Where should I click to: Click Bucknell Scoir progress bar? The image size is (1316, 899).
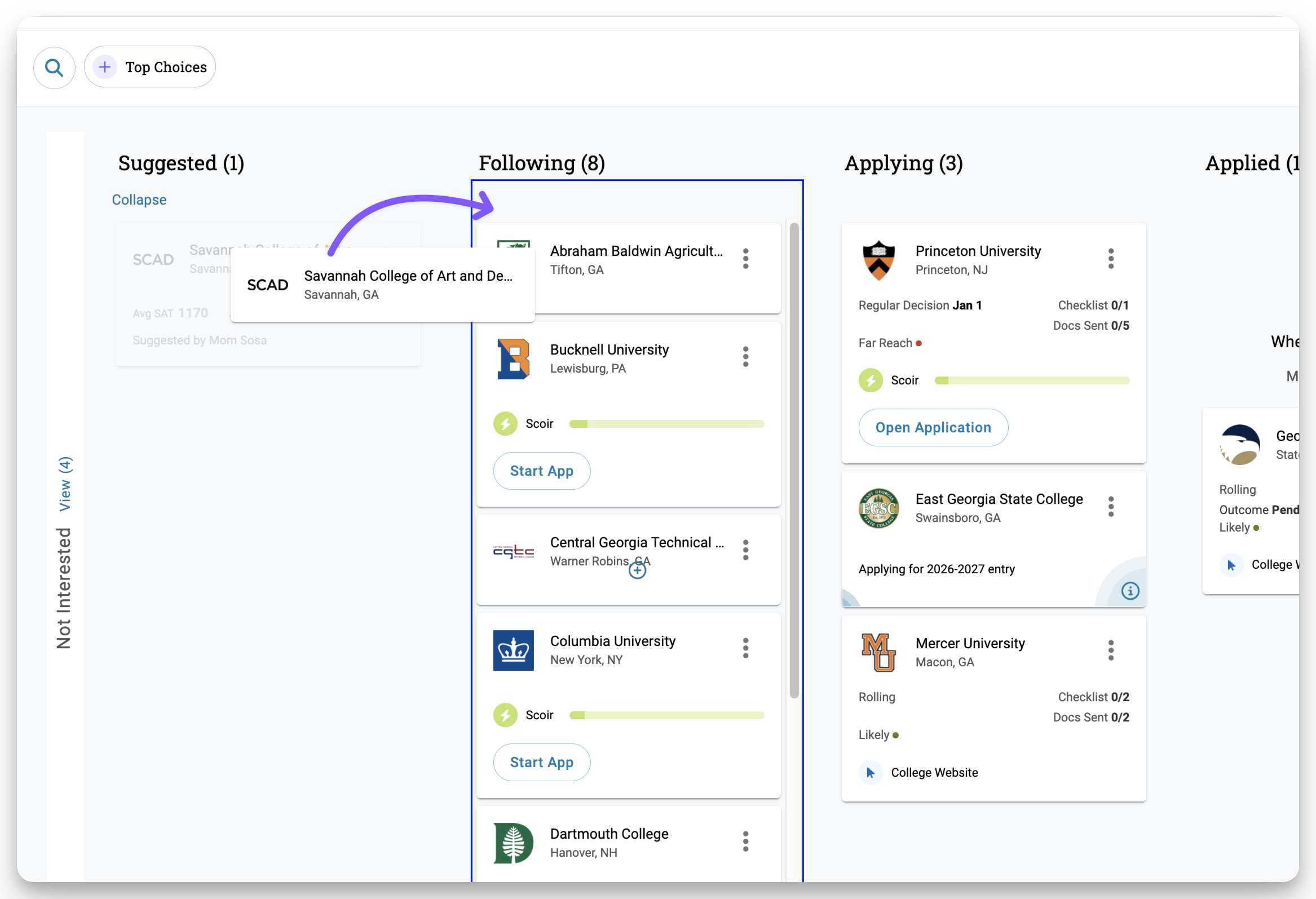(x=666, y=424)
